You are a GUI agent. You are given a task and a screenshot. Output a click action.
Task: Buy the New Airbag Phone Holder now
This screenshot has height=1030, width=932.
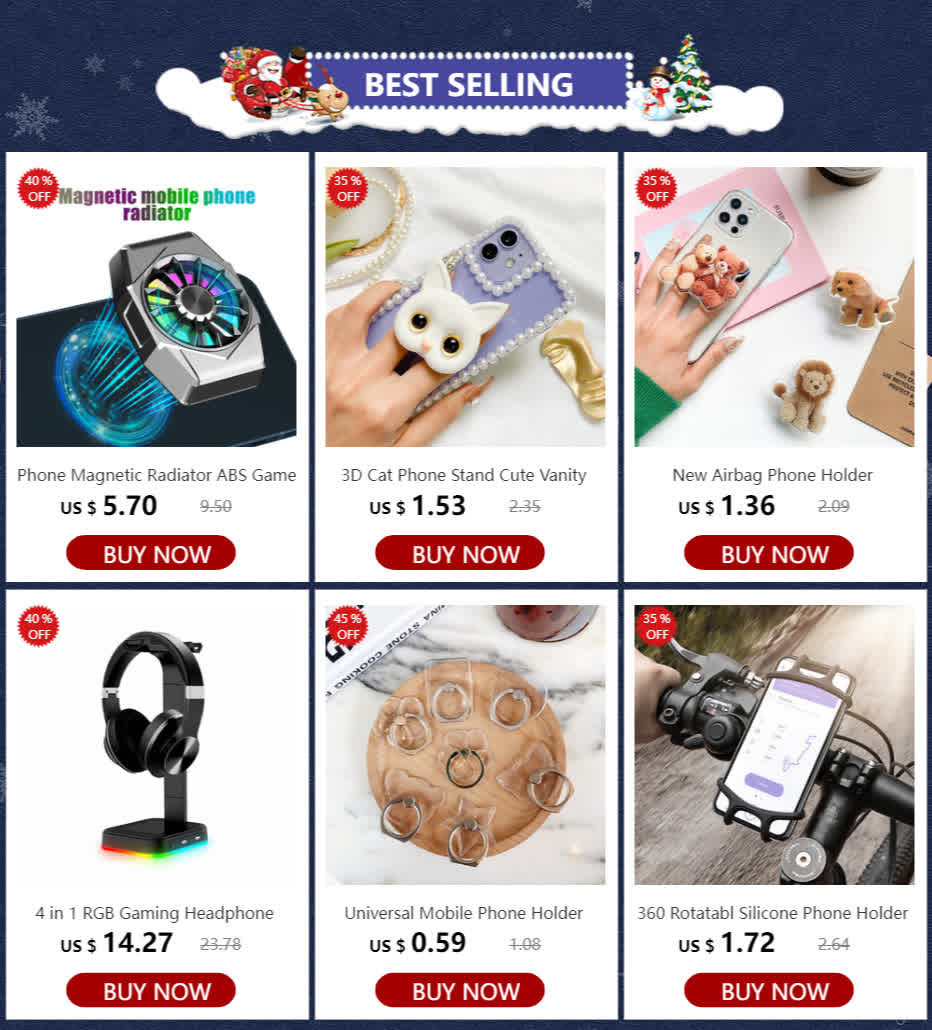point(768,553)
